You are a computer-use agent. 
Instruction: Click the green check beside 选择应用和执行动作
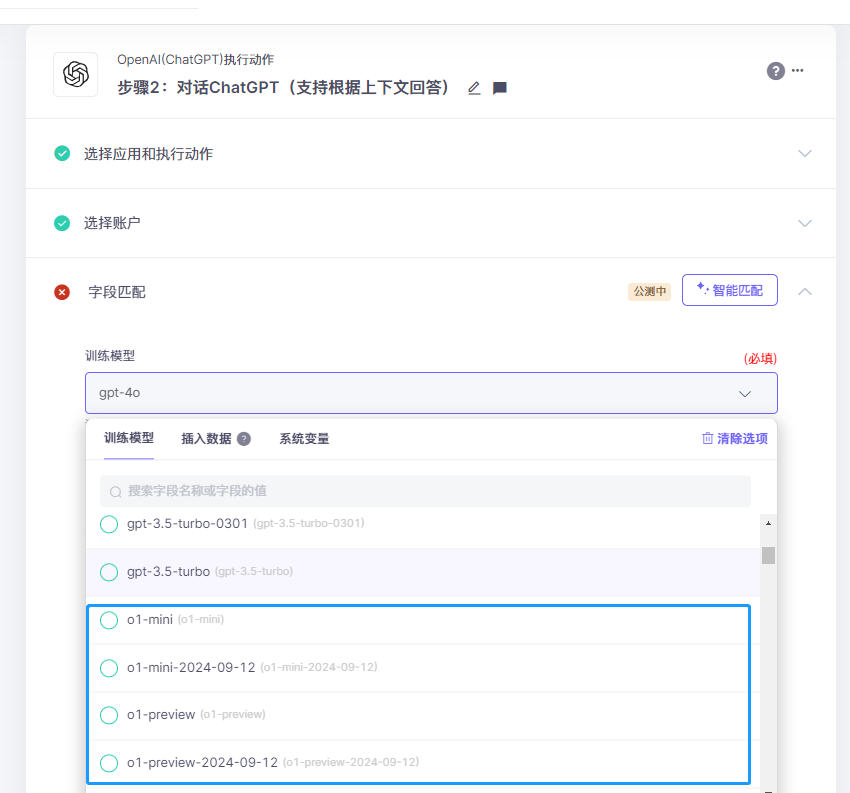(x=62, y=153)
